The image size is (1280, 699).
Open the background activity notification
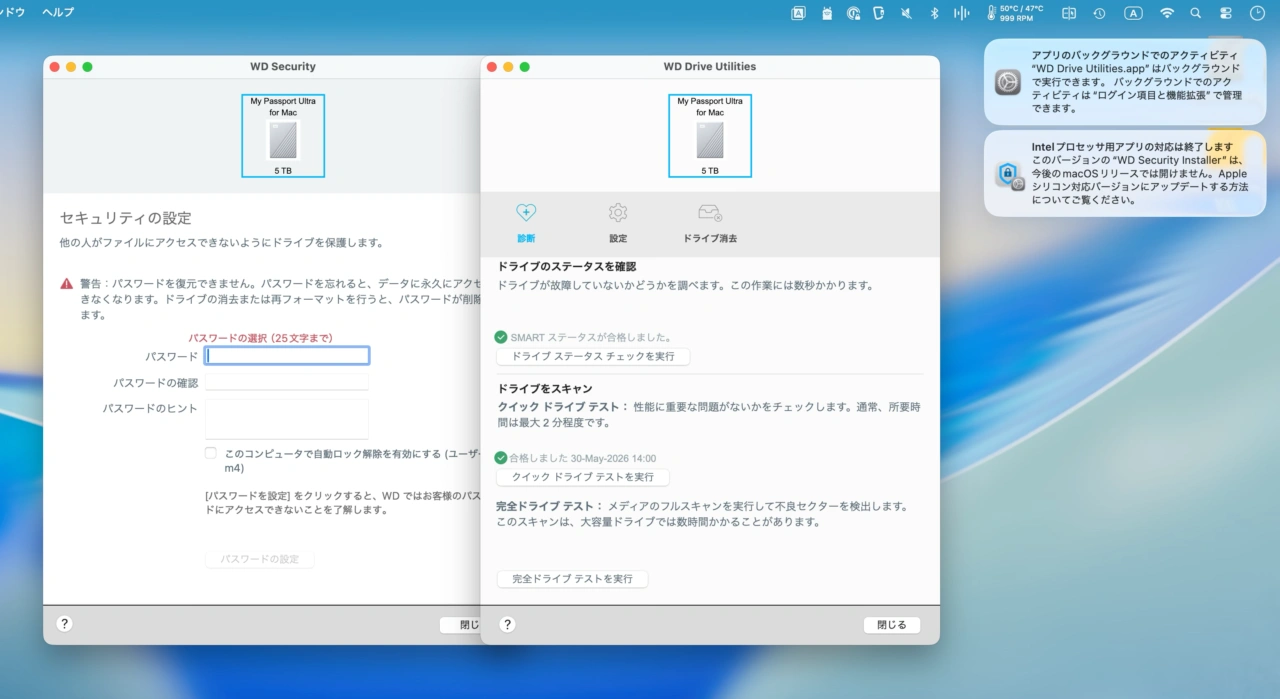(x=1125, y=82)
